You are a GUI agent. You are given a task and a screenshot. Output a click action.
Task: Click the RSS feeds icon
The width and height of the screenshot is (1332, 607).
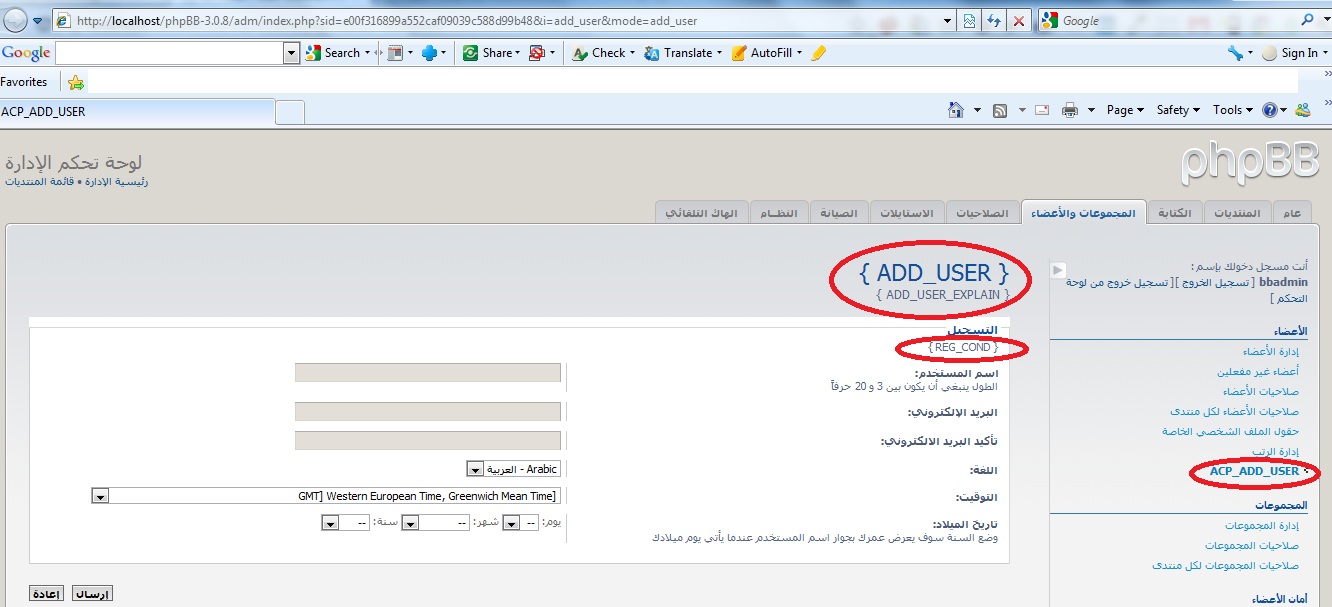[999, 110]
